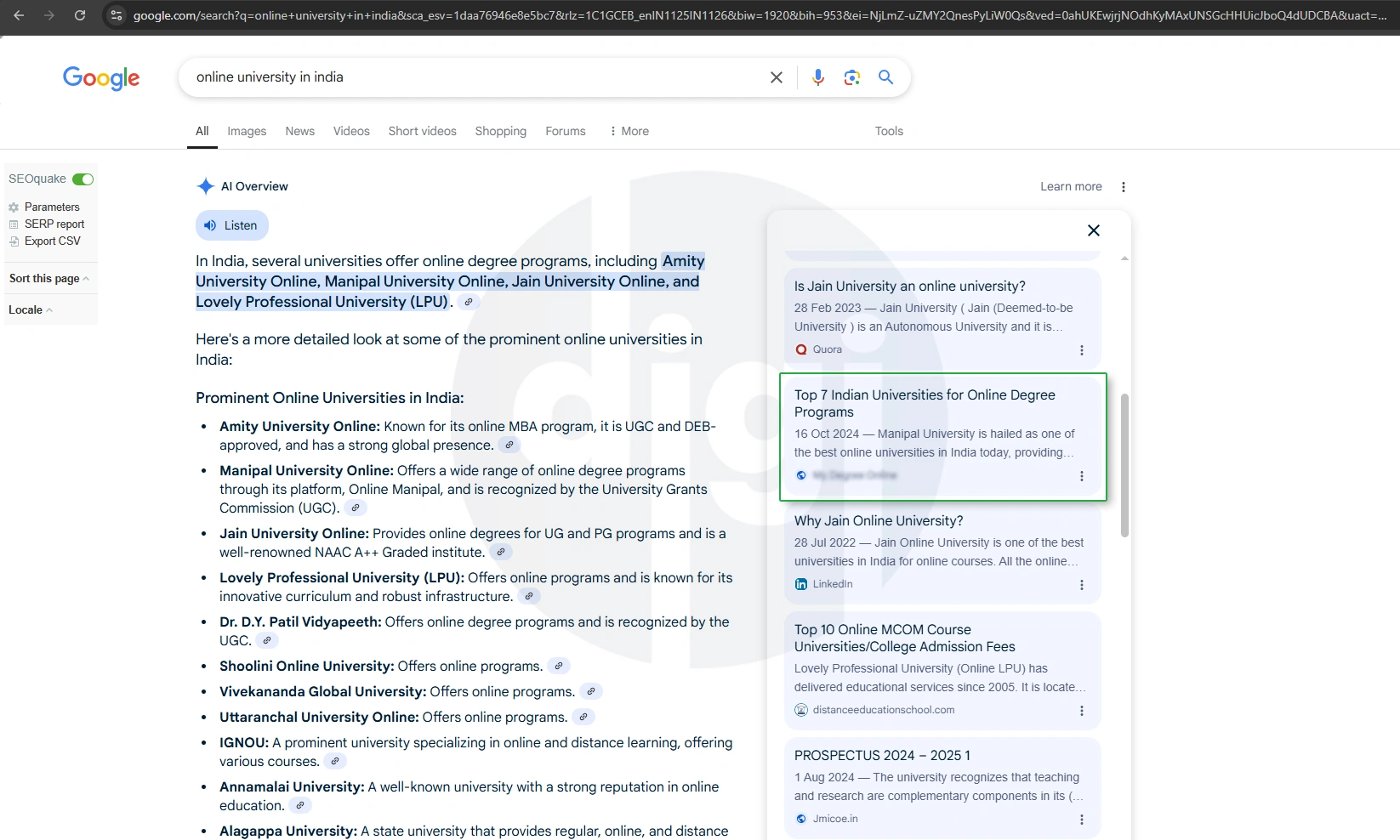
Task: Open Google Lens image search icon
Action: pos(852,77)
